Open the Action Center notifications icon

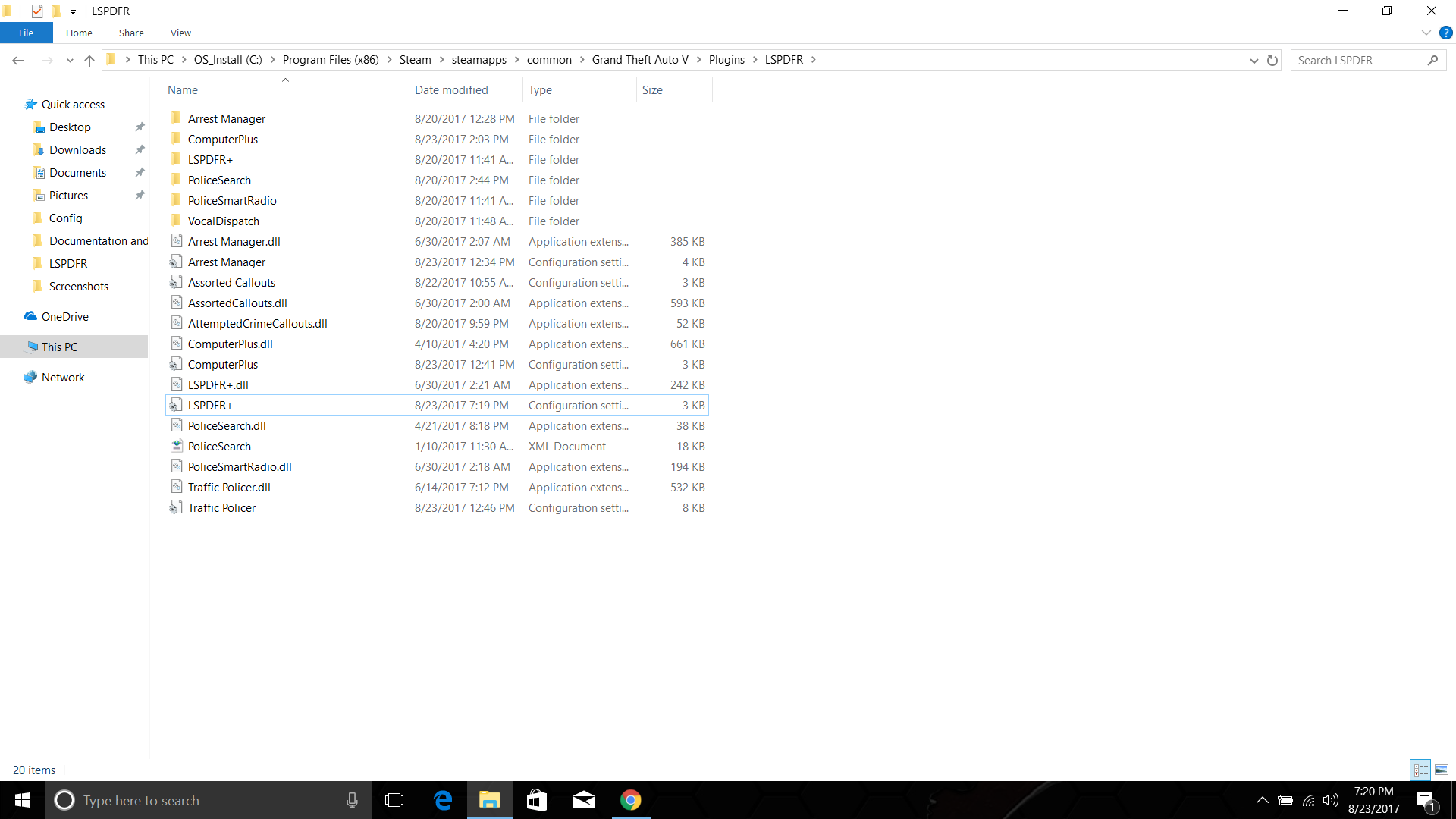coord(1426,800)
